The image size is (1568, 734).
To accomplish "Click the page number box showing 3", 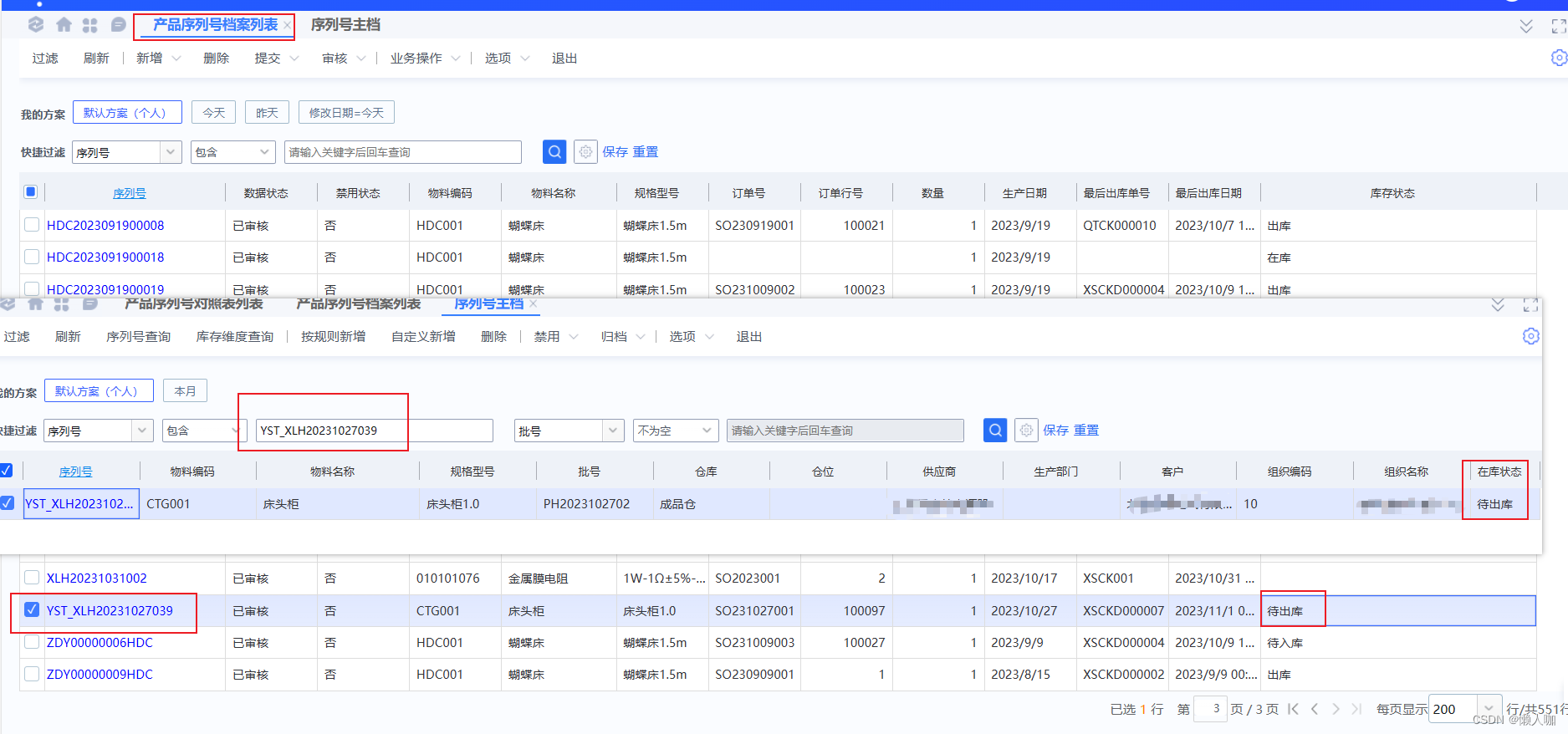I will pyautogui.click(x=1210, y=709).
